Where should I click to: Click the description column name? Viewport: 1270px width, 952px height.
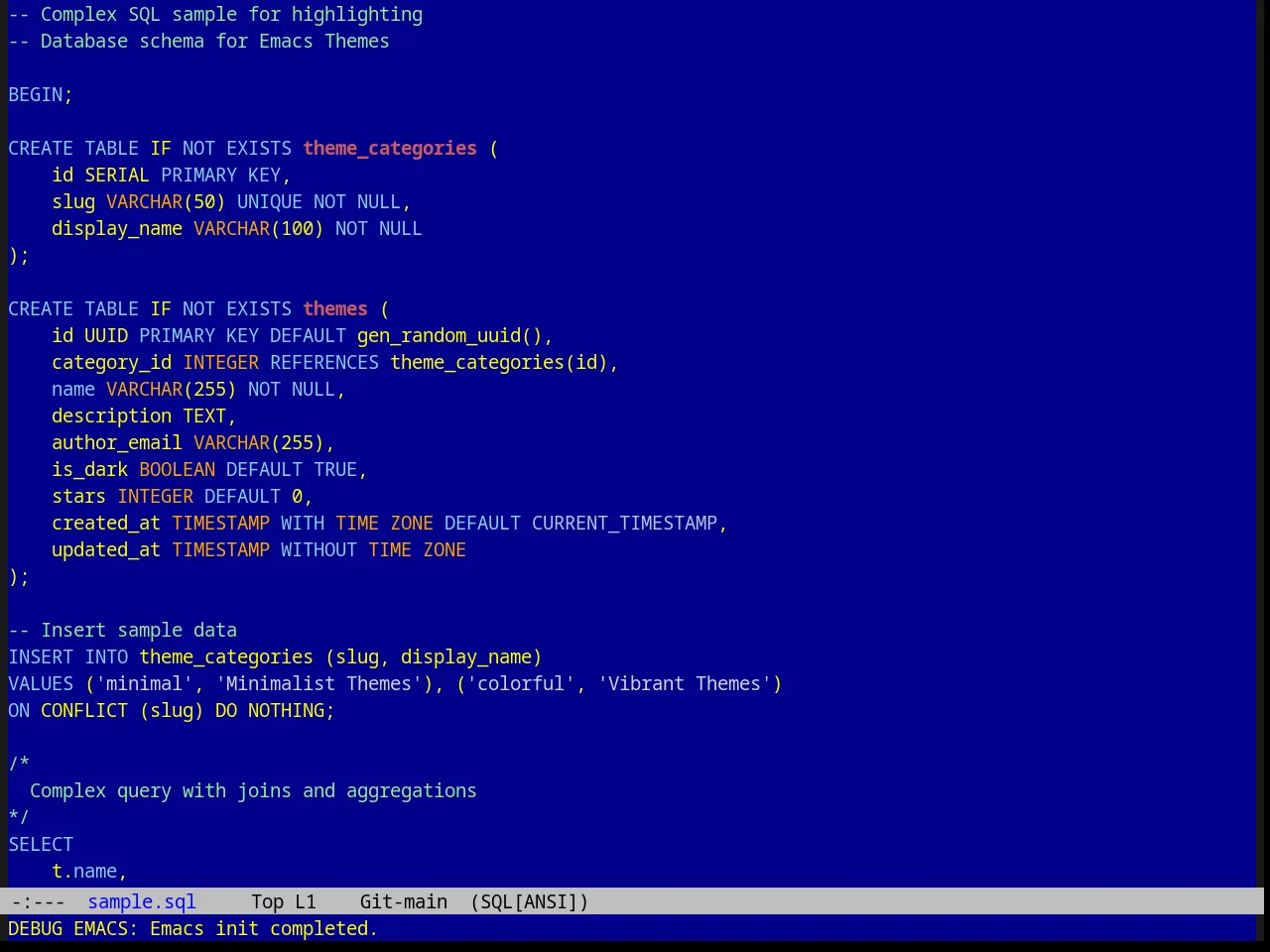112,416
